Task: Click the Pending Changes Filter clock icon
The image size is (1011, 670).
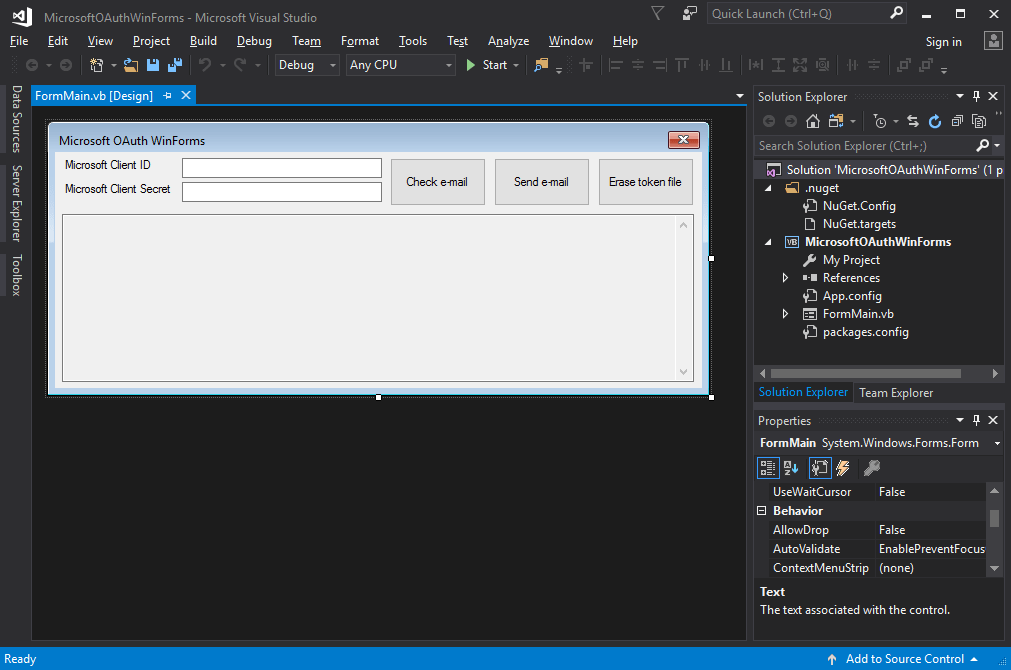Action: pyautogui.click(x=880, y=121)
